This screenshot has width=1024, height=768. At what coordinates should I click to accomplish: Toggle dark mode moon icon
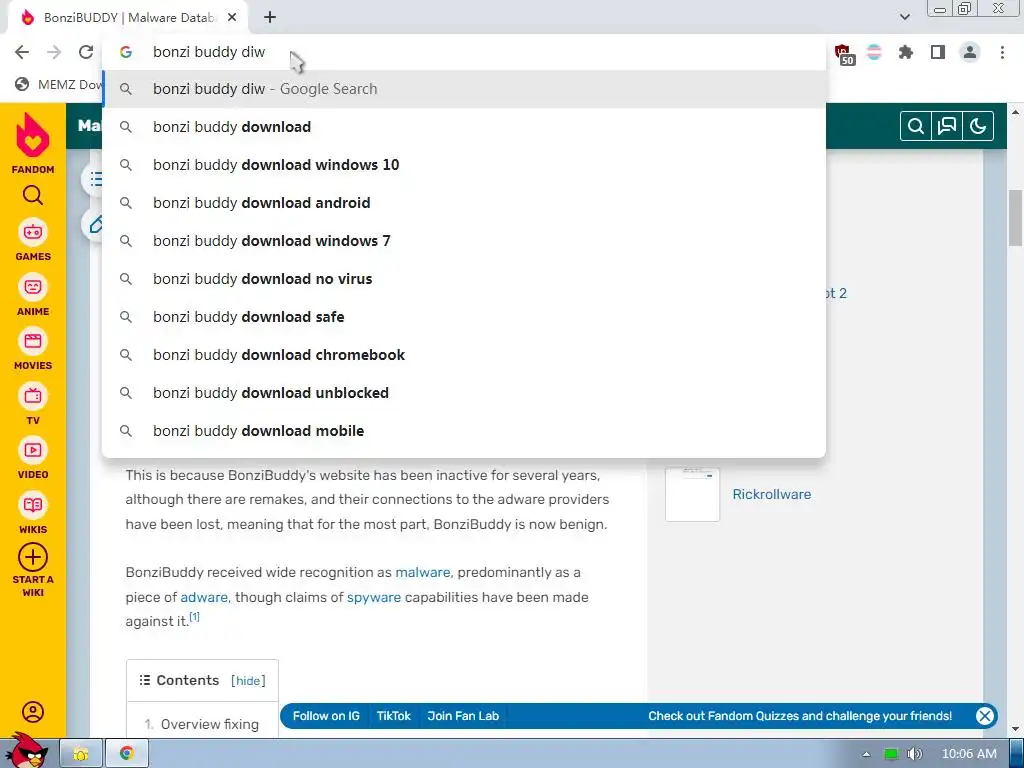[978, 126]
